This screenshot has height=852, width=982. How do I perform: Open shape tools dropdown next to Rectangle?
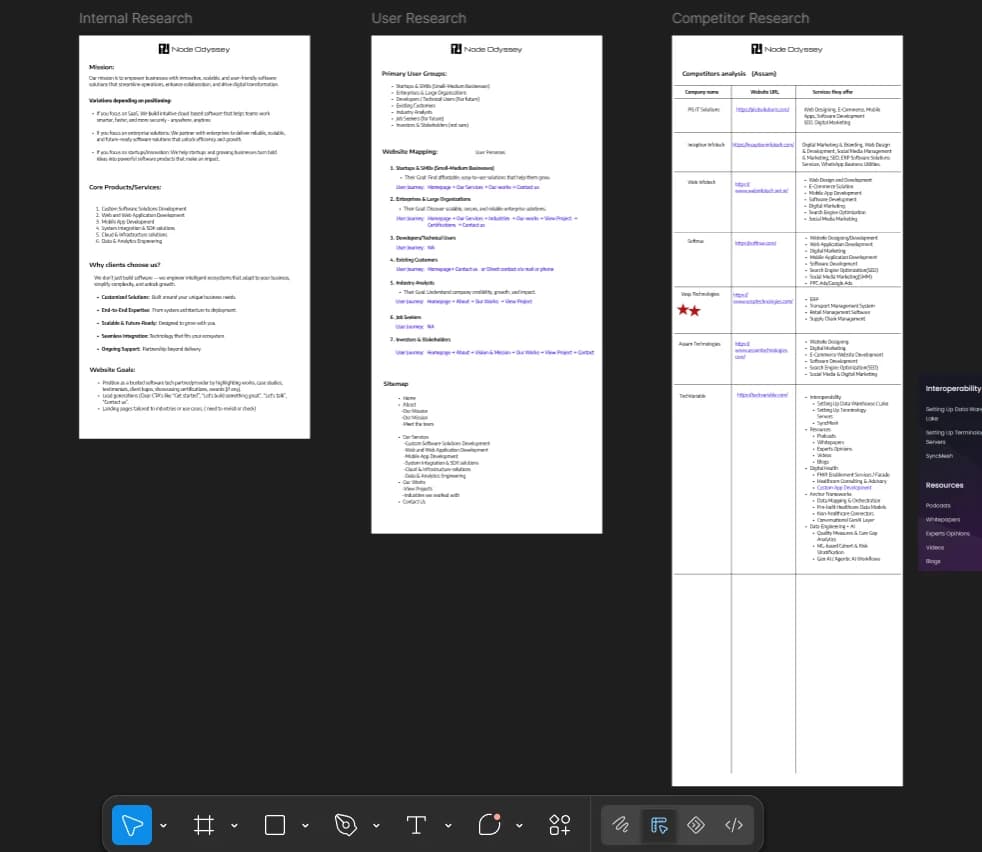coord(305,826)
